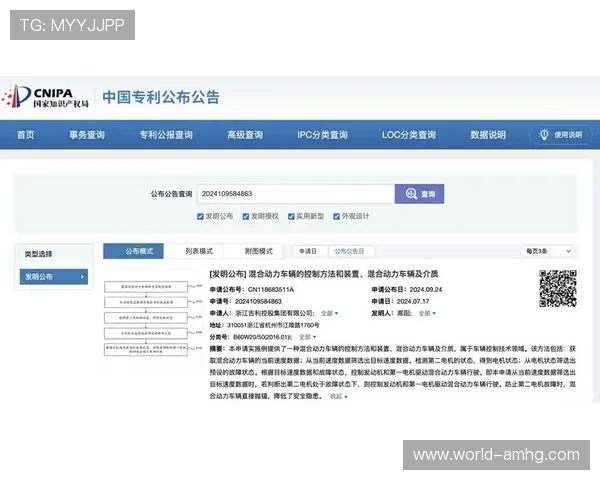Click the address text 310051浙江省杭州市
This screenshot has width=600, height=480.
click(273, 325)
